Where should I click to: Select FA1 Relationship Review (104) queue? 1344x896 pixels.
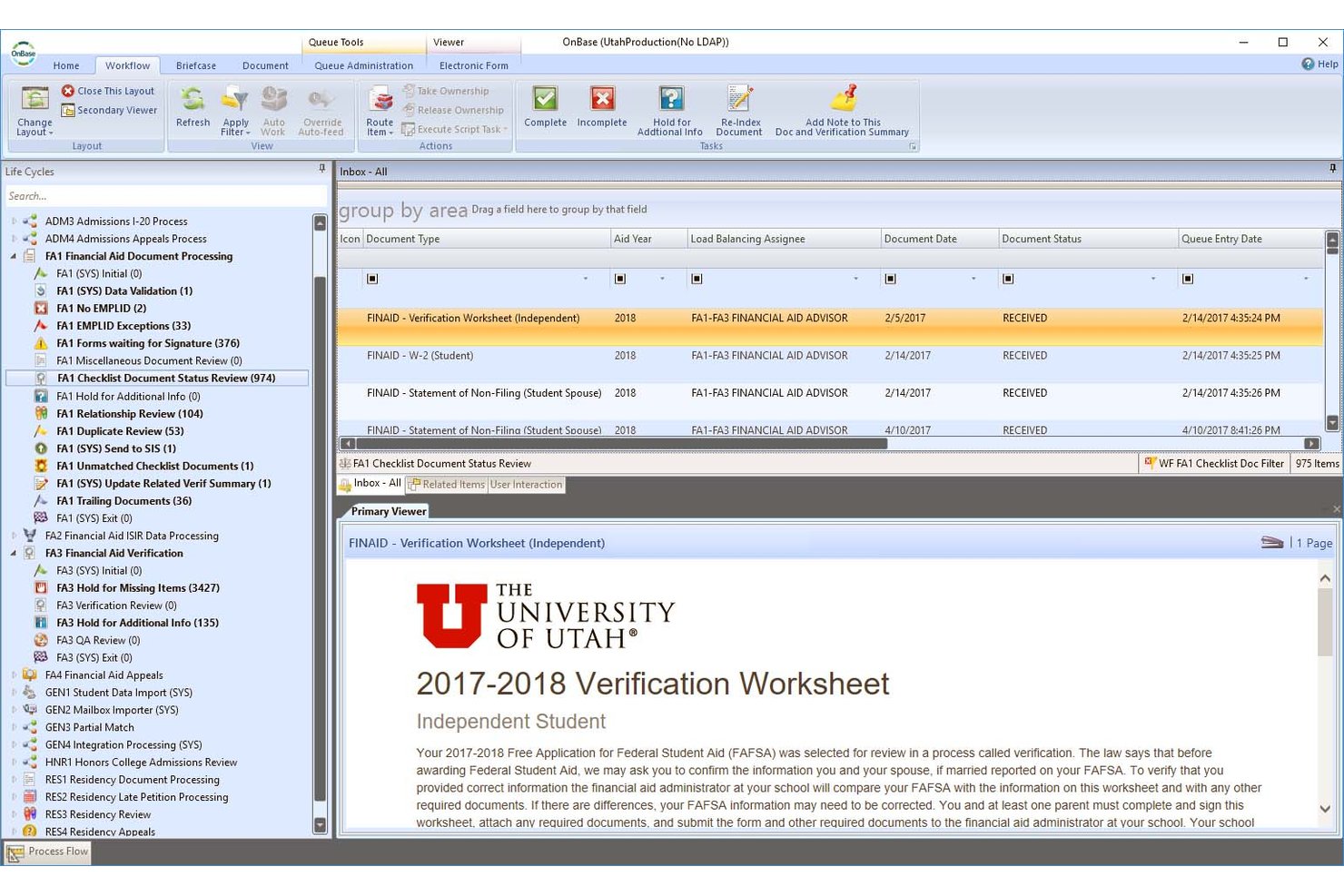click(129, 413)
